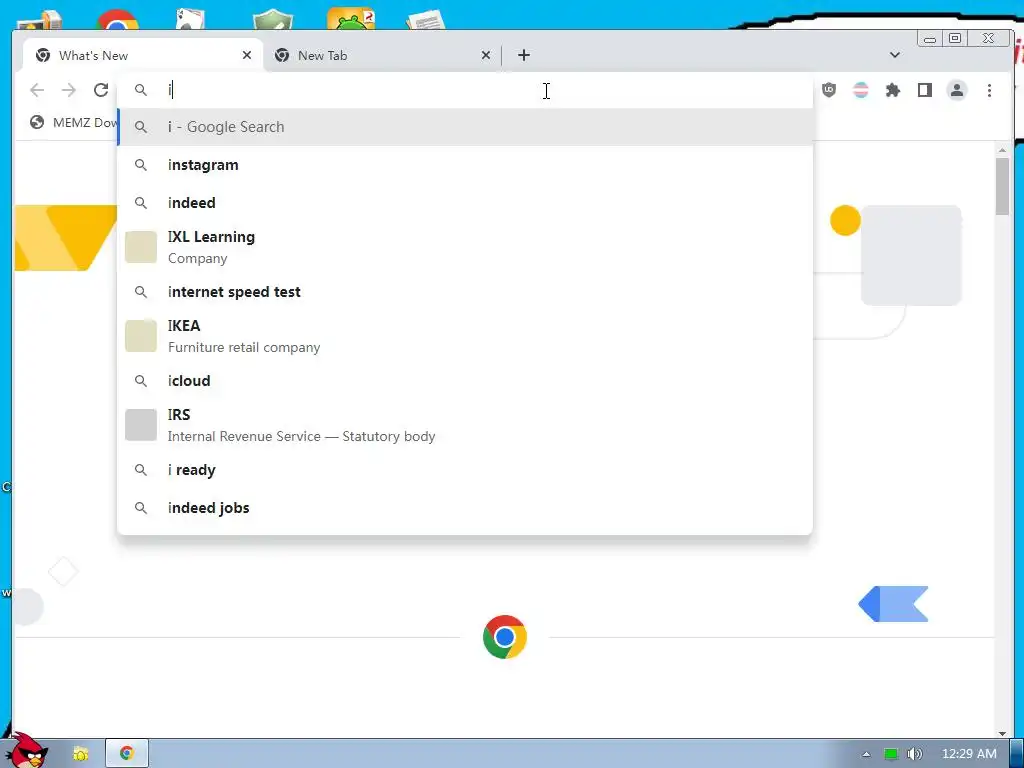
Task: Choose the i ready suggestion
Action: [465, 470]
